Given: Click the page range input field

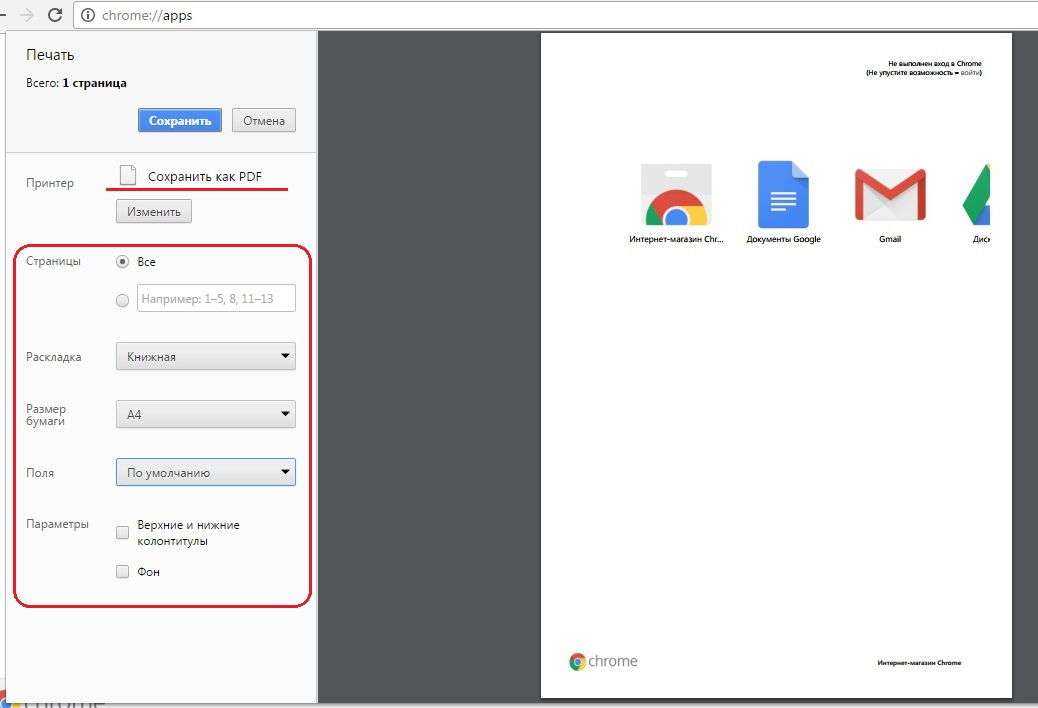Looking at the screenshot, I should 216,298.
